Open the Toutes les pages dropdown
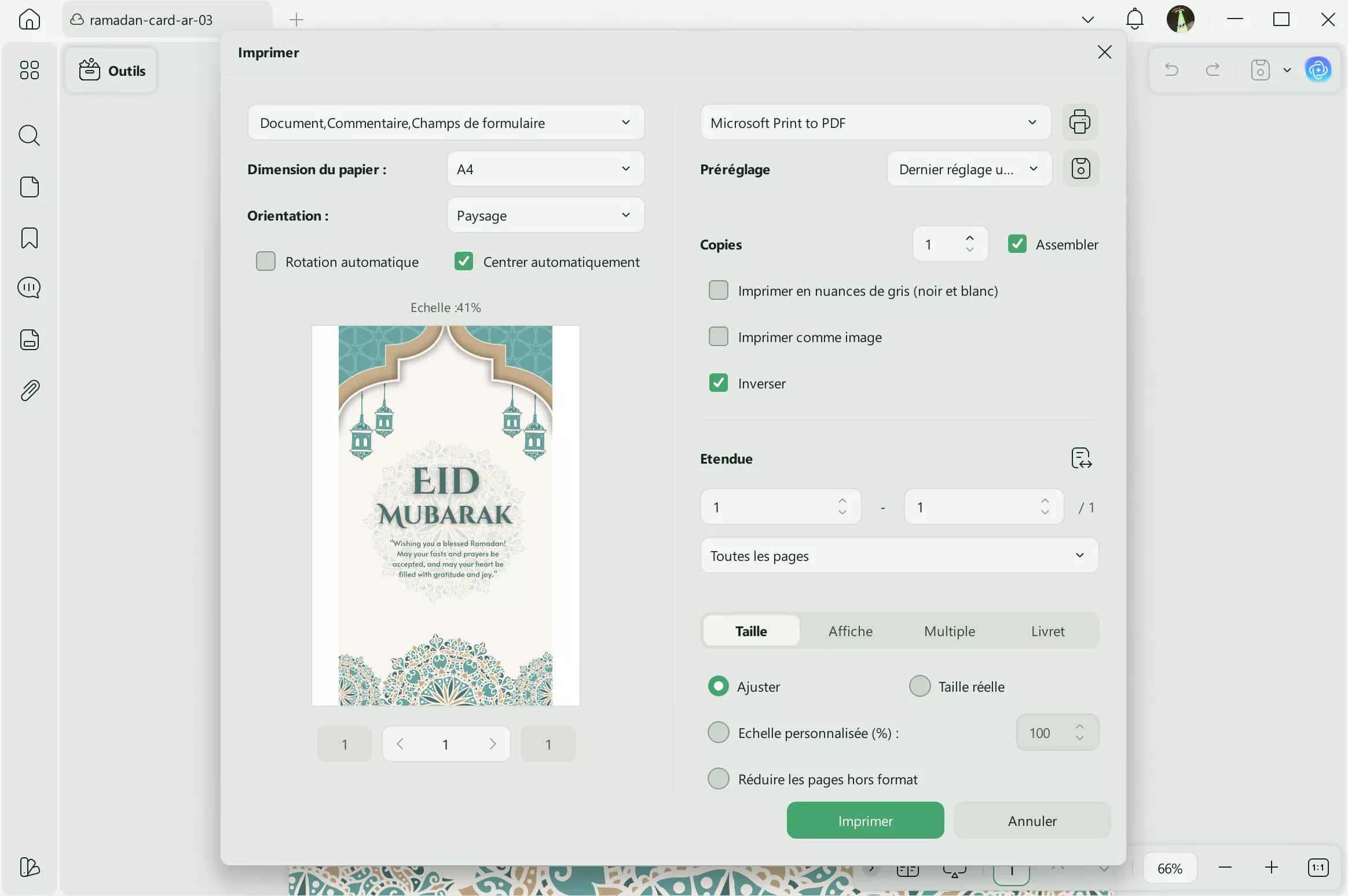1348x896 pixels. [x=898, y=556]
